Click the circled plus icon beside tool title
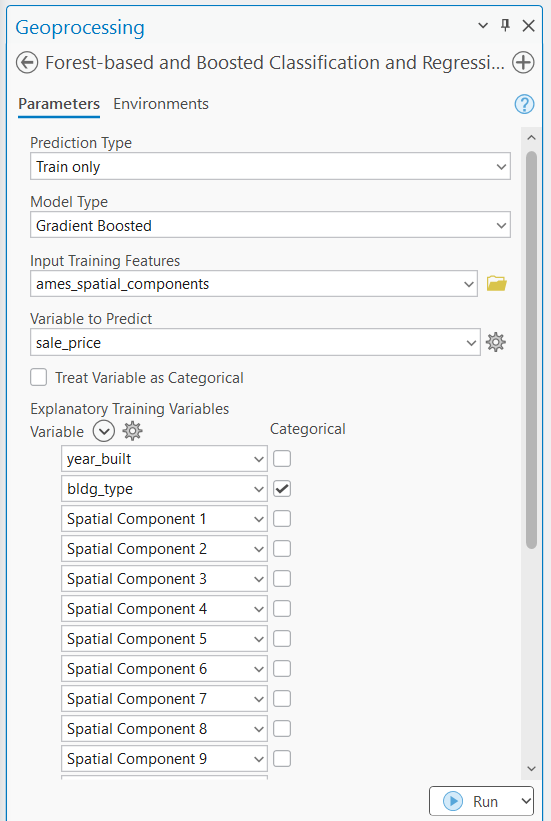 pos(523,63)
